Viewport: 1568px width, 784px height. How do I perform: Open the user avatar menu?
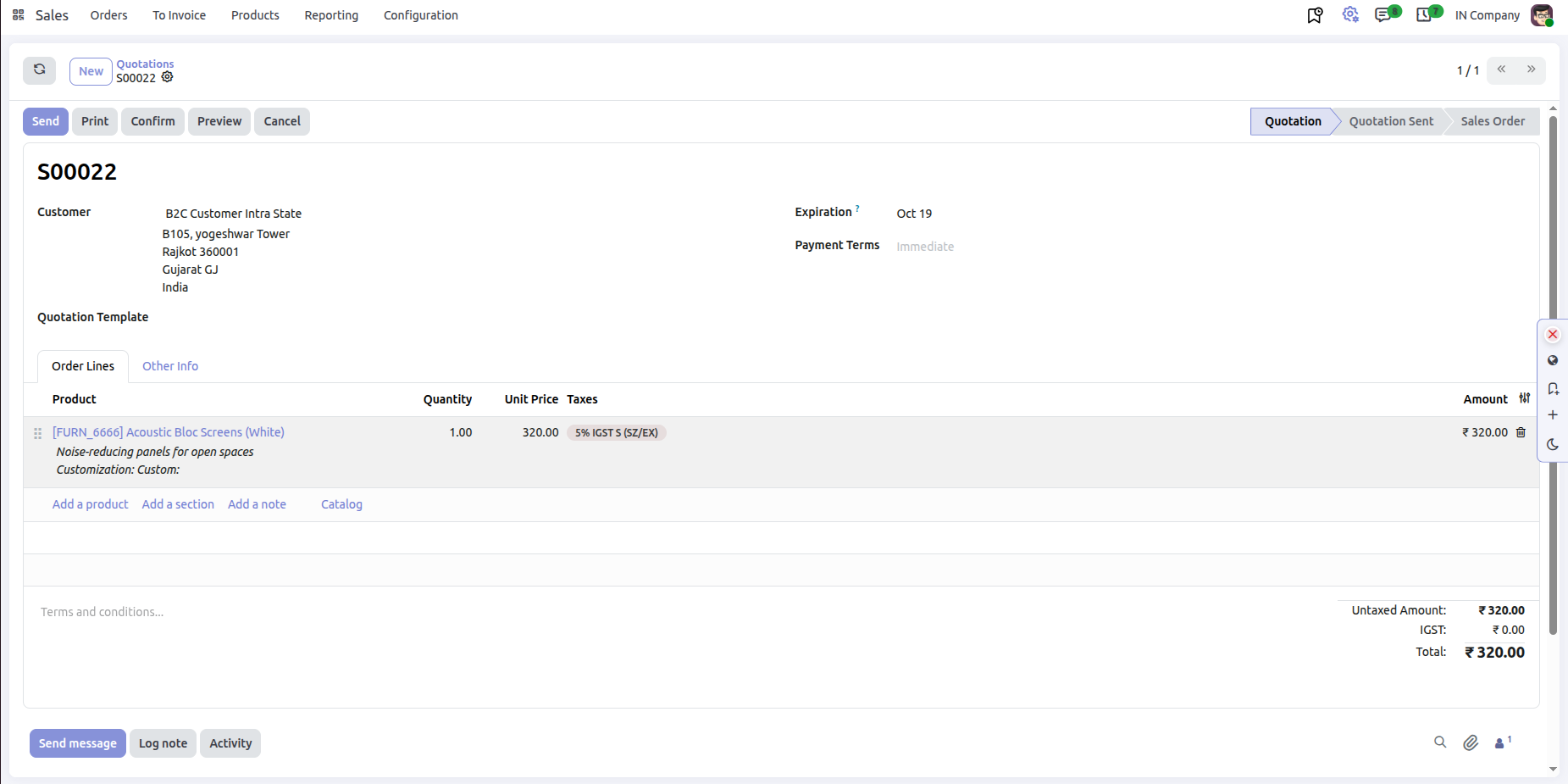1542,15
